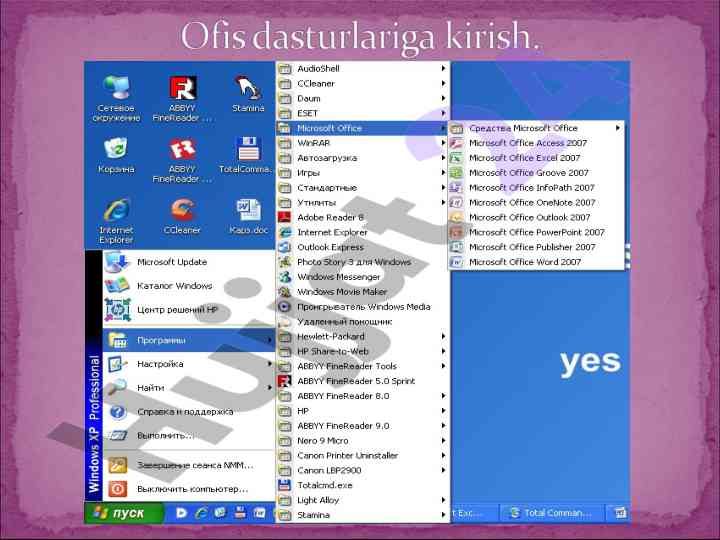Open Сетевое окружение desktop icon
720x540 pixels.
coord(117,90)
